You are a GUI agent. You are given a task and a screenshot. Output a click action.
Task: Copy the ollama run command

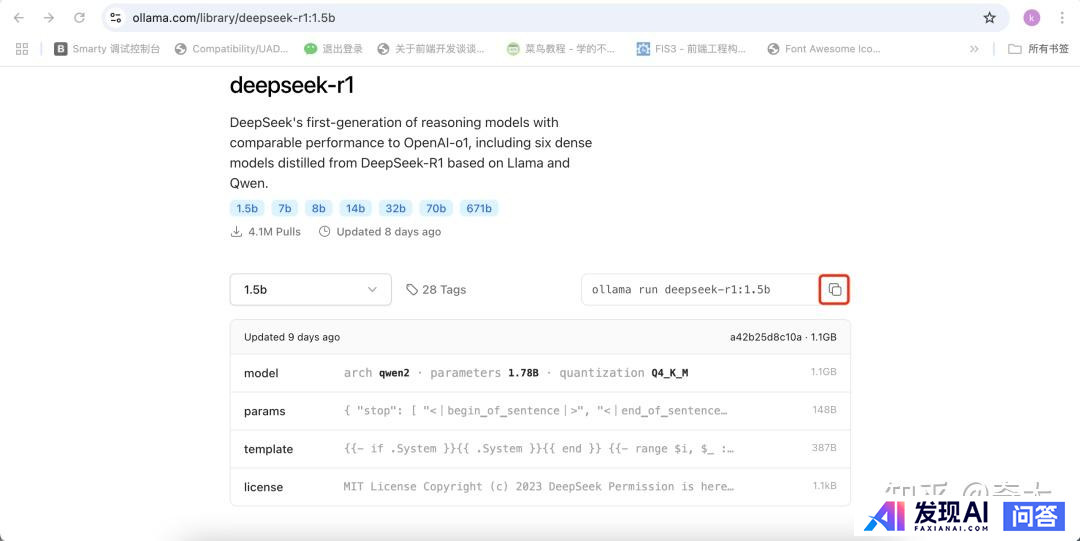point(834,290)
